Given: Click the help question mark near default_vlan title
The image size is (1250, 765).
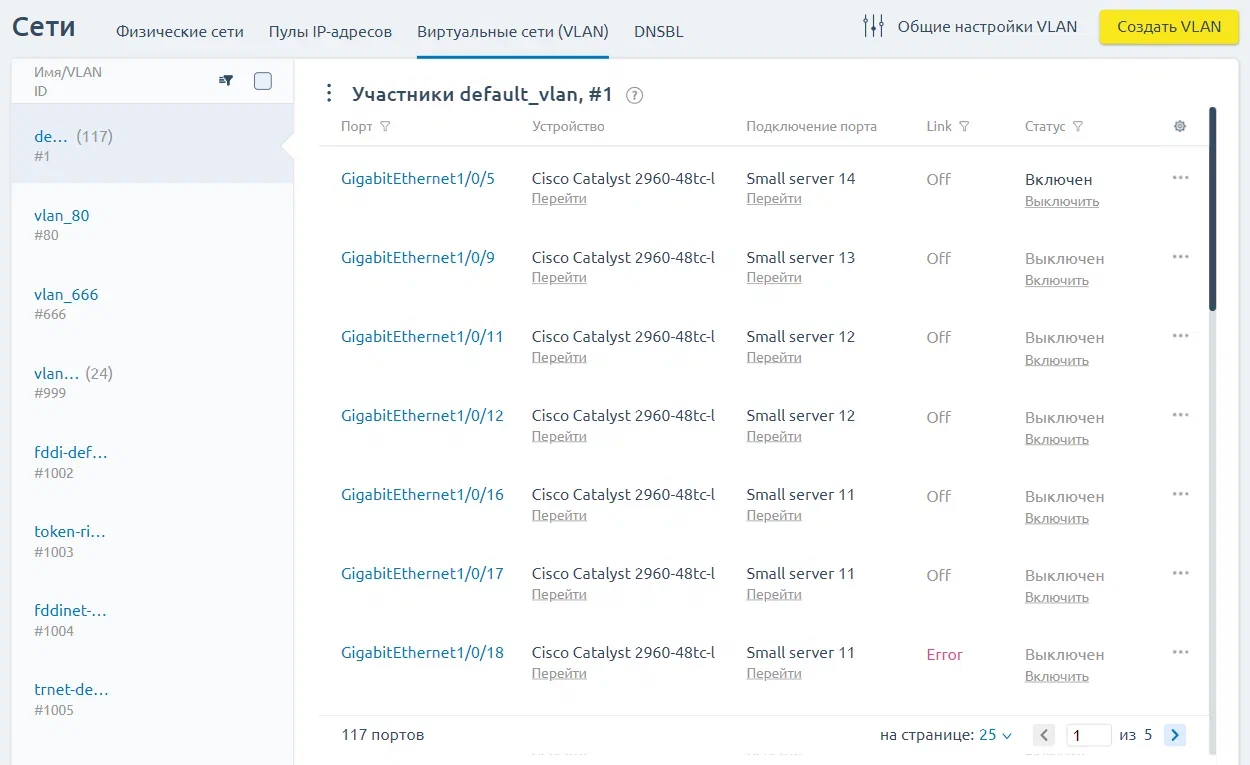Looking at the screenshot, I should coord(634,94).
